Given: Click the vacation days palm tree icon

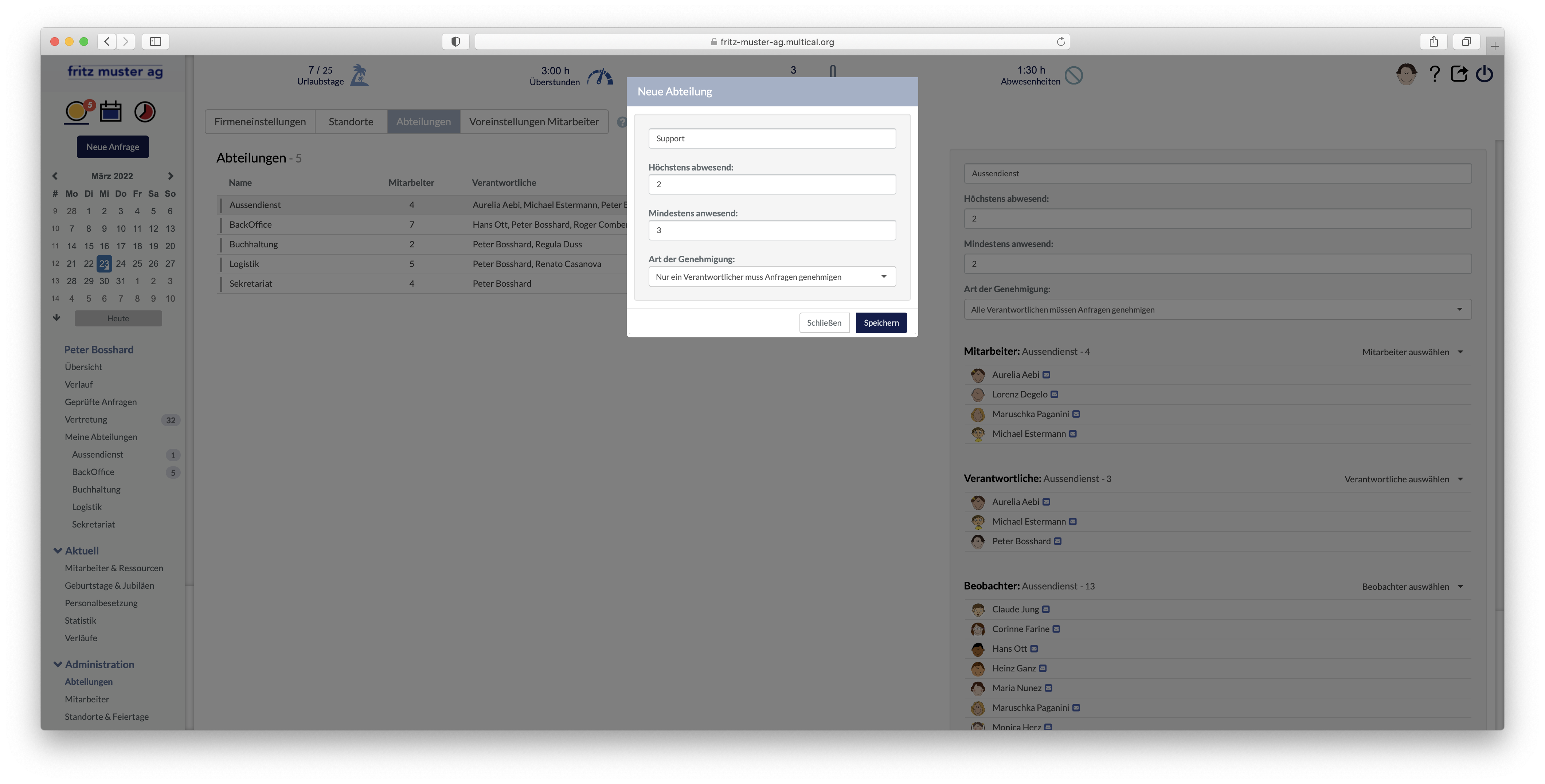Looking at the screenshot, I should tap(359, 75).
